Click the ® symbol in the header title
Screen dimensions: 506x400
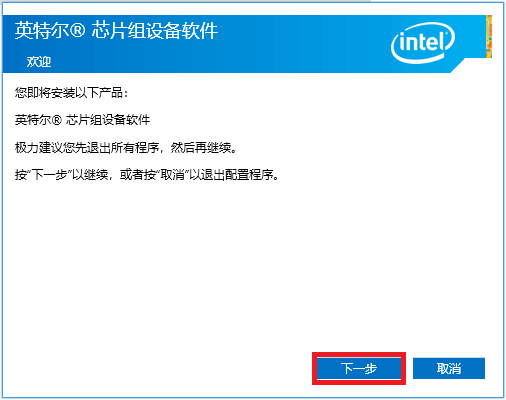pyautogui.click(x=78, y=31)
